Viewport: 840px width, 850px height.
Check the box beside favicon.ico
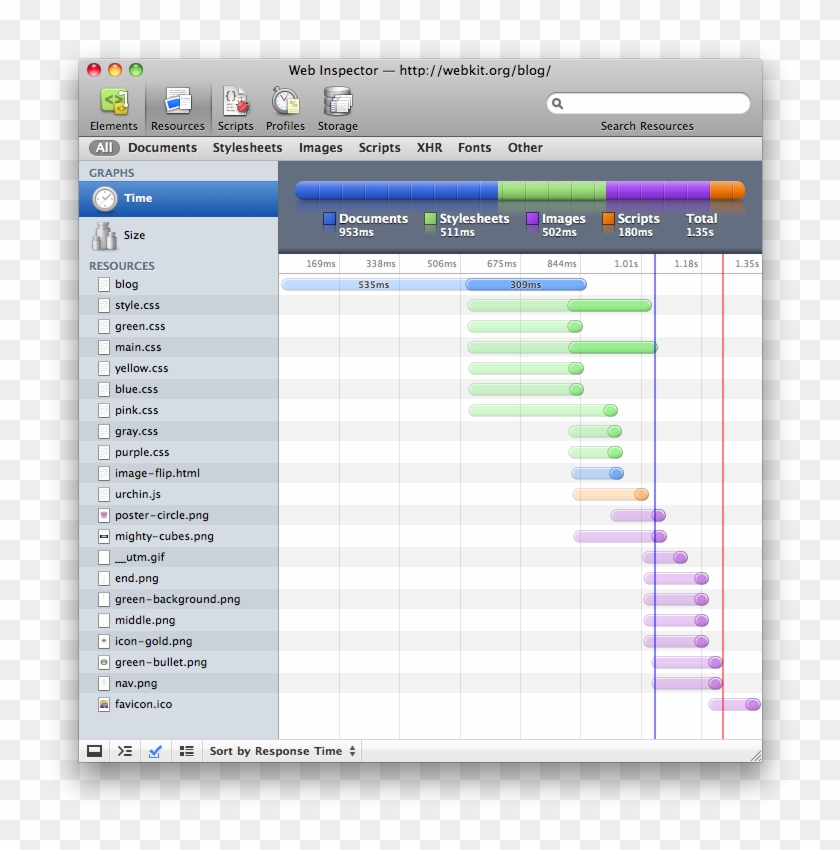click(103, 704)
